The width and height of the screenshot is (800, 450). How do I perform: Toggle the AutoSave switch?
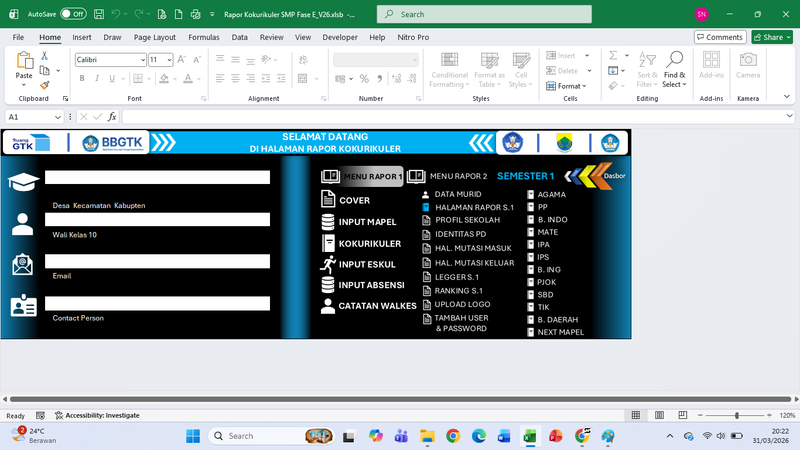tap(72, 14)
